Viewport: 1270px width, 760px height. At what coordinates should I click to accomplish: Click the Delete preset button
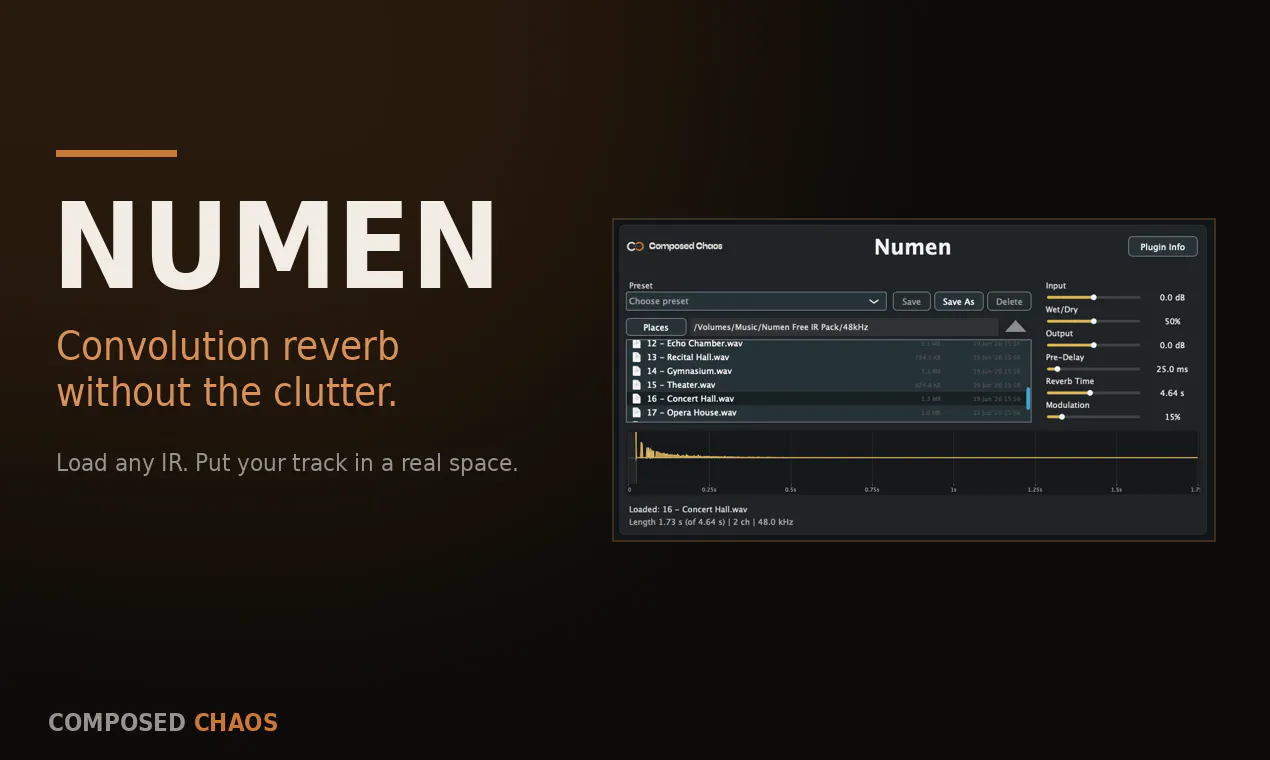[1009, 301]
